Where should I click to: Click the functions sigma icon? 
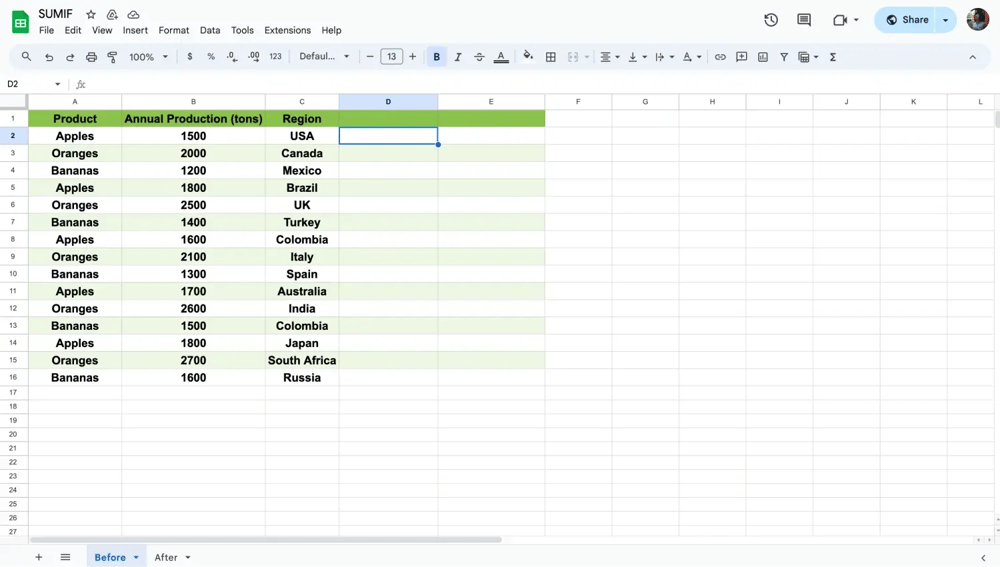833,57
